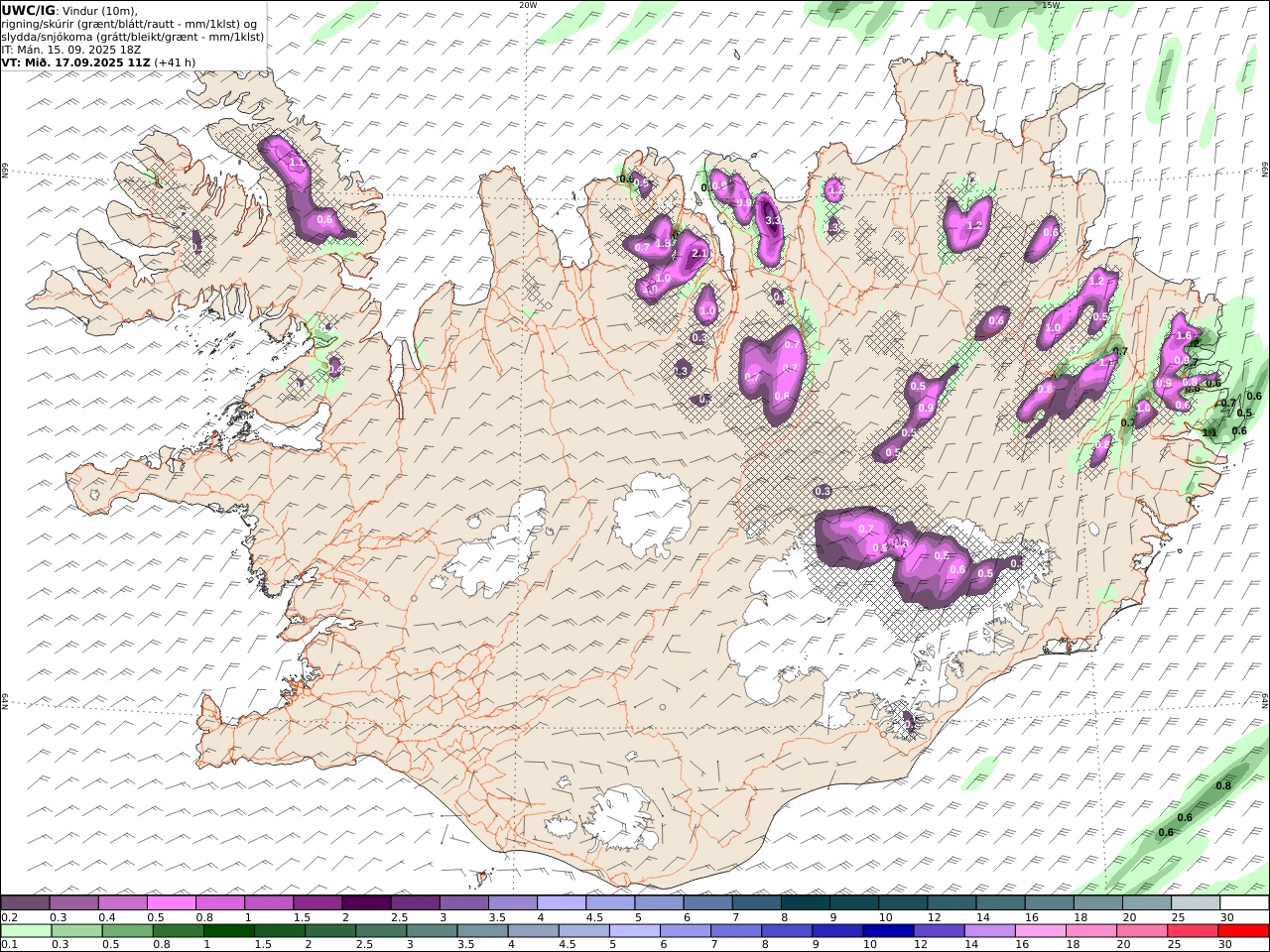
Task: Pick the darkest purple 2–2.5 upper legend swatch
Action: pos(366,903)
